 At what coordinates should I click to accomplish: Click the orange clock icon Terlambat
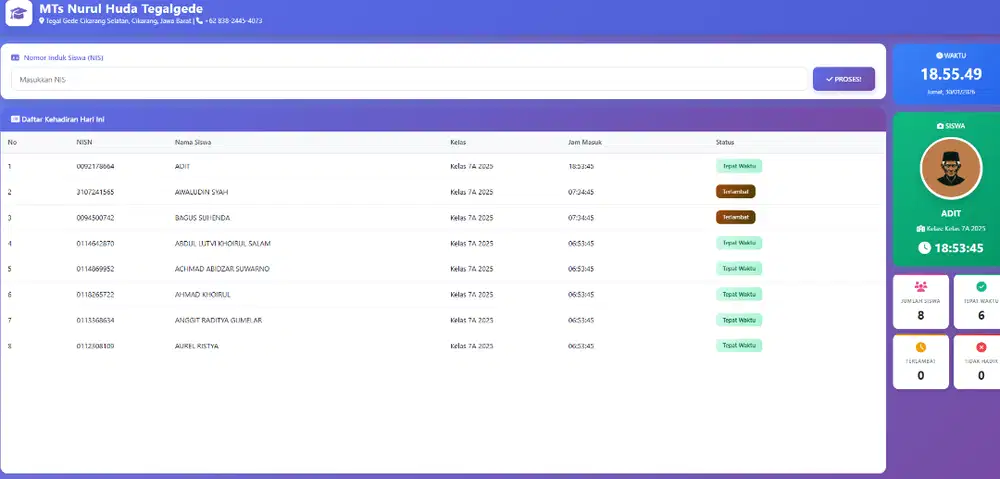920,347
